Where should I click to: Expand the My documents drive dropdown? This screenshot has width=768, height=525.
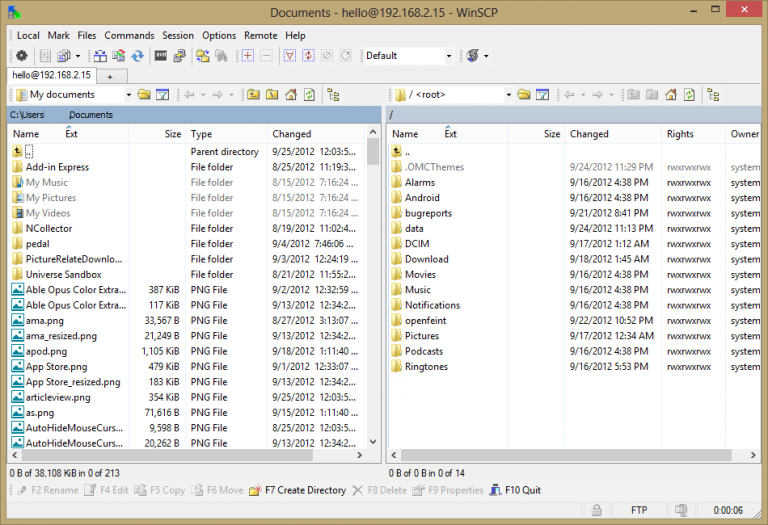[128, 95]
